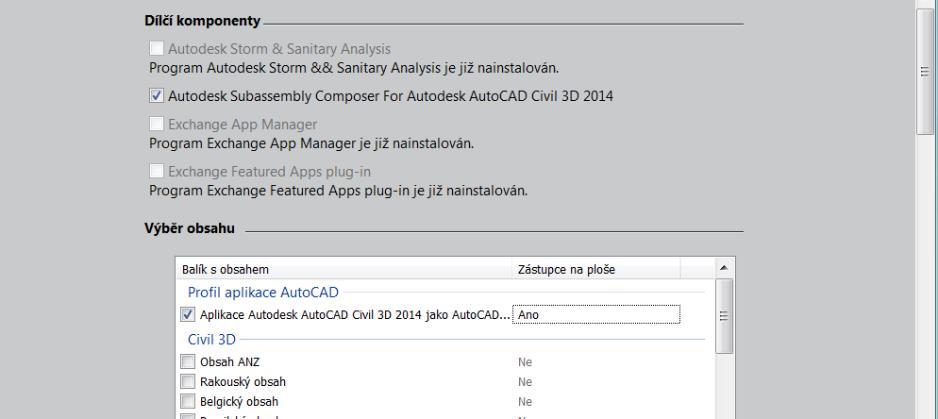Click the Exchange App Manager label
This screenshot has width=938, height=419.
[242, 125]
